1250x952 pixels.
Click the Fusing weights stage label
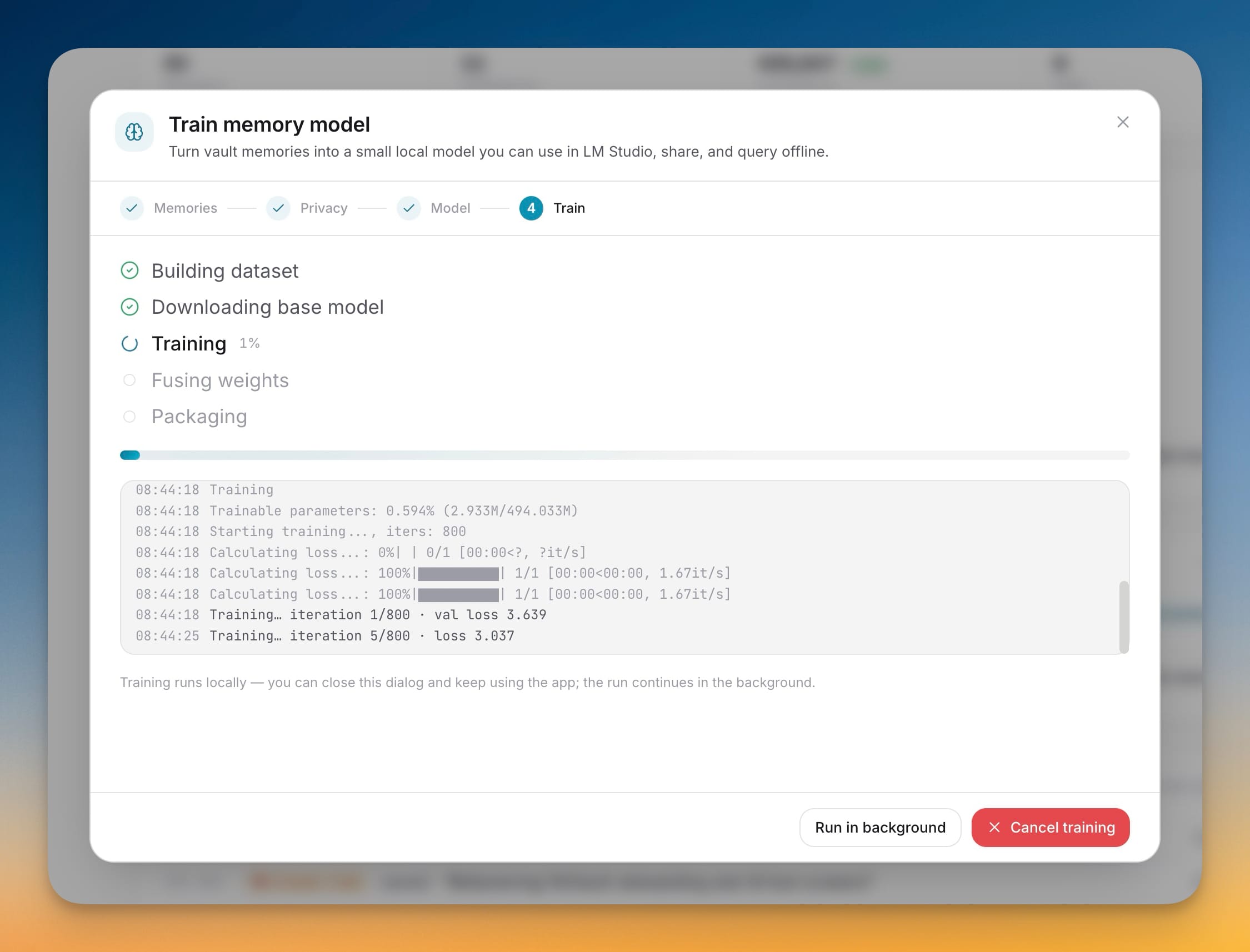click(220, 380)
